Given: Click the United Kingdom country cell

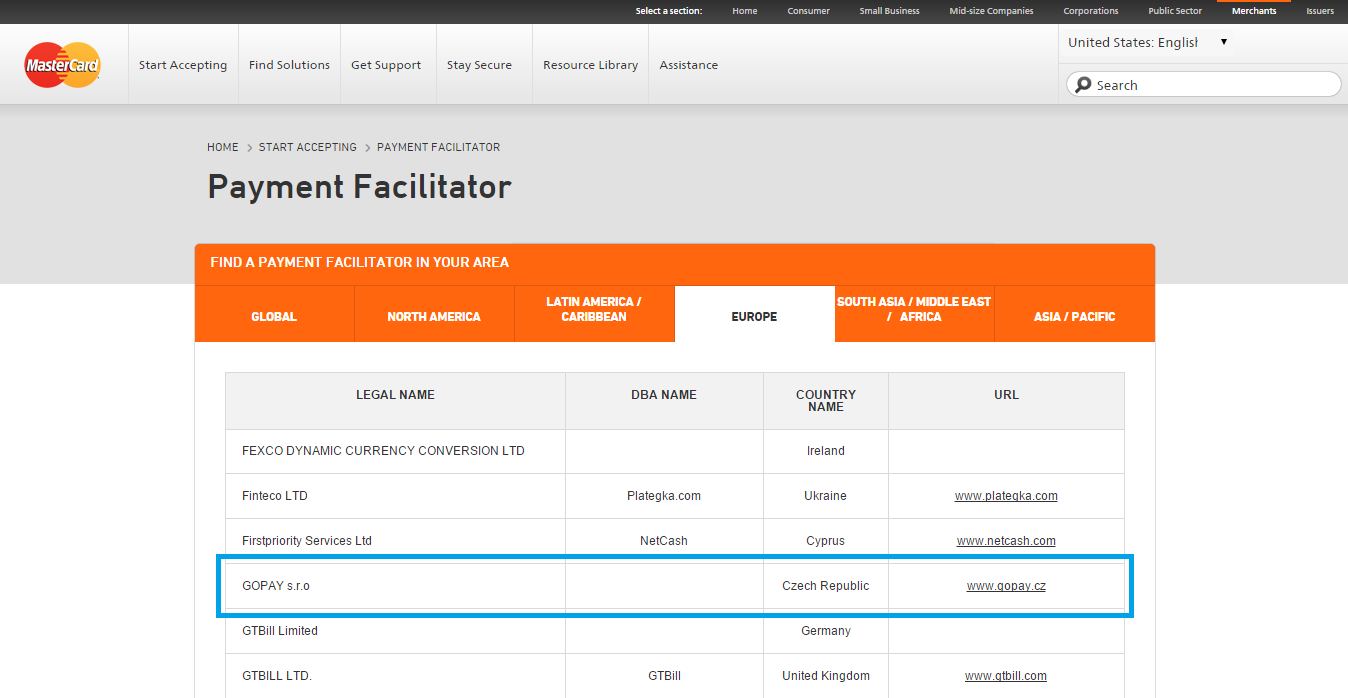Looking at the screenshot, I should click(x=826, y=676).
